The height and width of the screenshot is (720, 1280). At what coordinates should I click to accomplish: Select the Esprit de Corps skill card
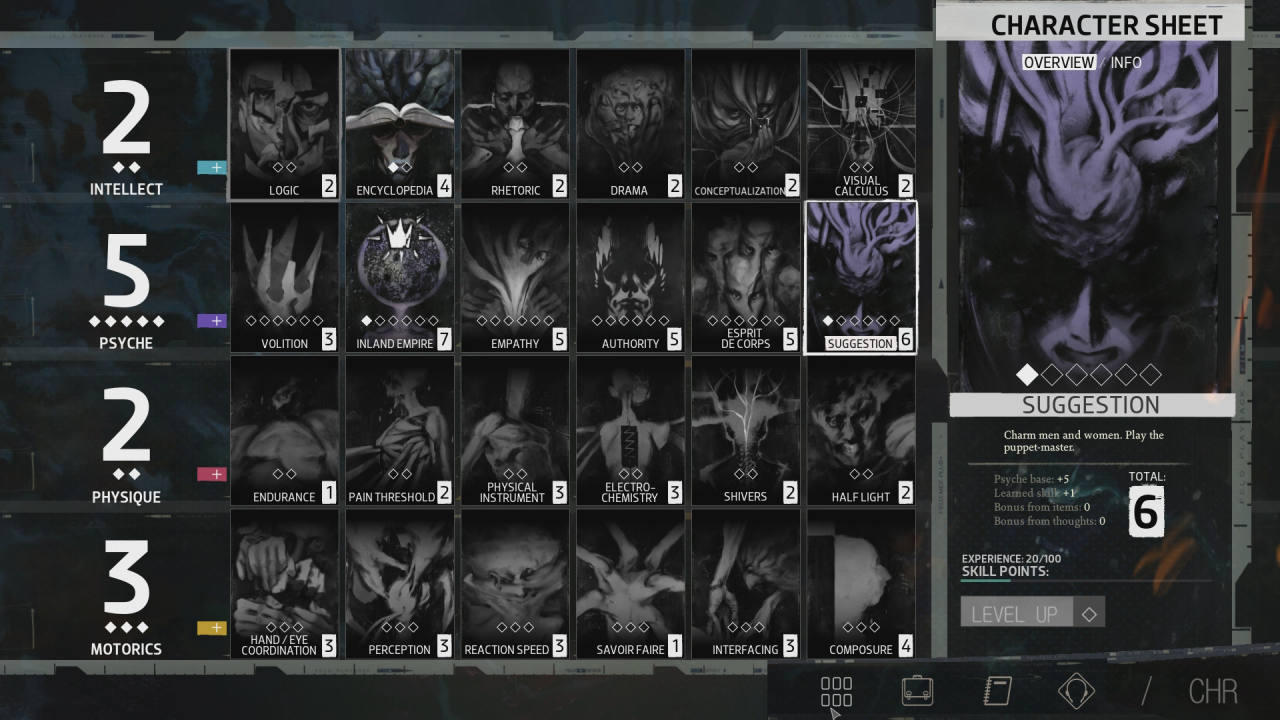746,278
